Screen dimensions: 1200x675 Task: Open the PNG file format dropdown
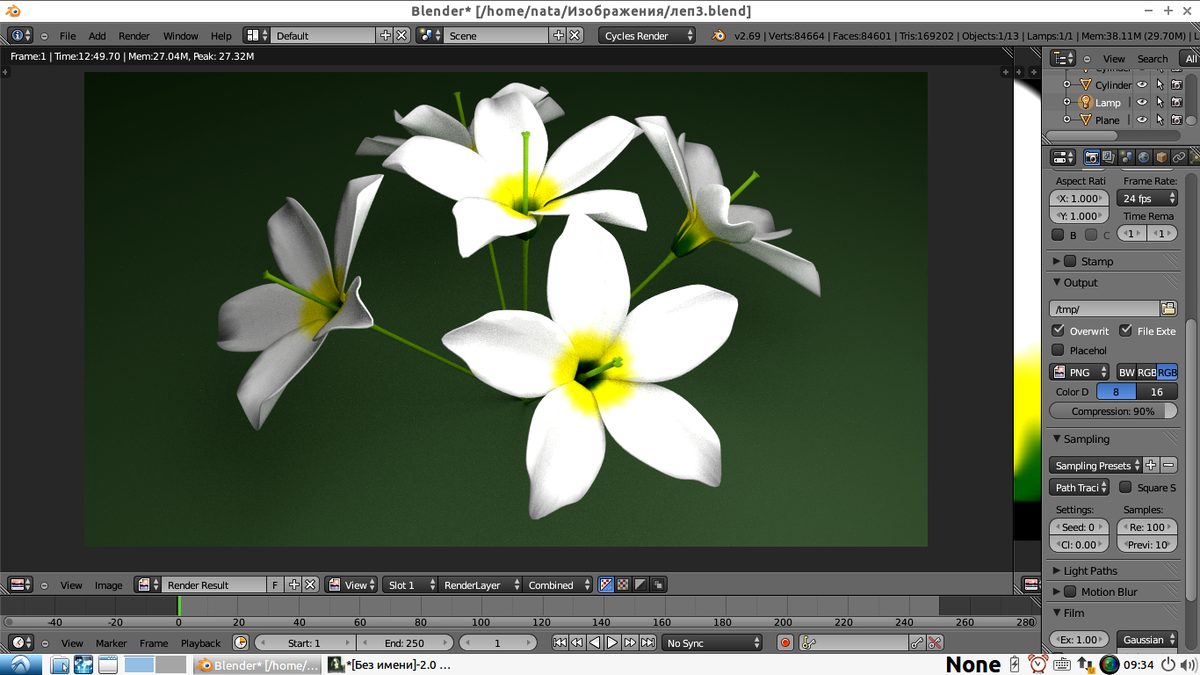click(x=1079, y=372)
